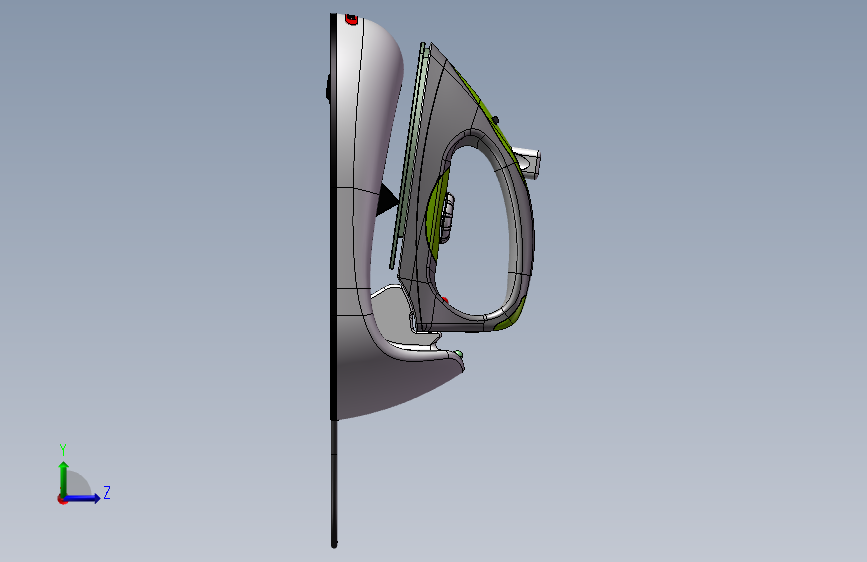Select the iron's flat soleplate
This screenshot has height=562, width=867.
pyautogui.click(x=410, y=156)
